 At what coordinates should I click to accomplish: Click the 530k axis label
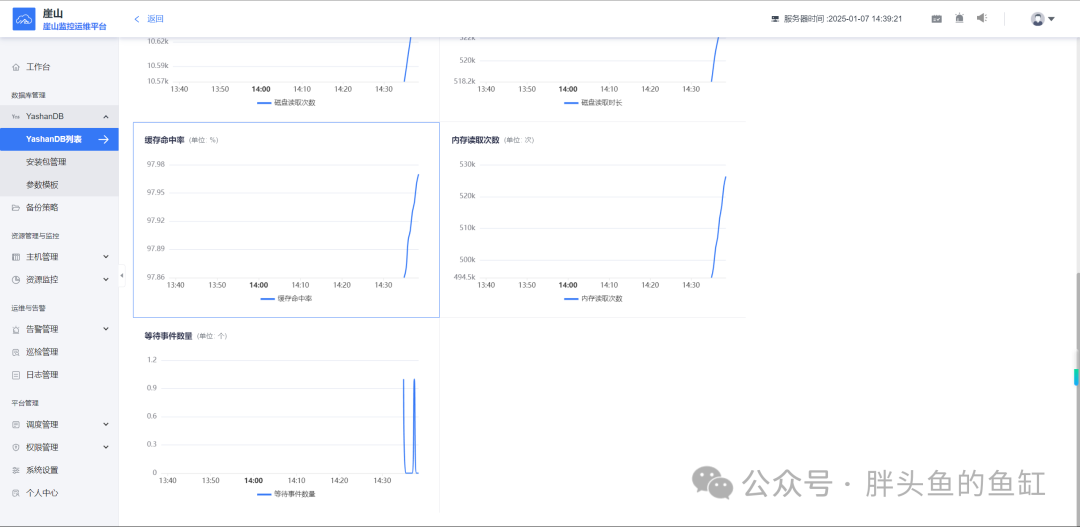468,164
